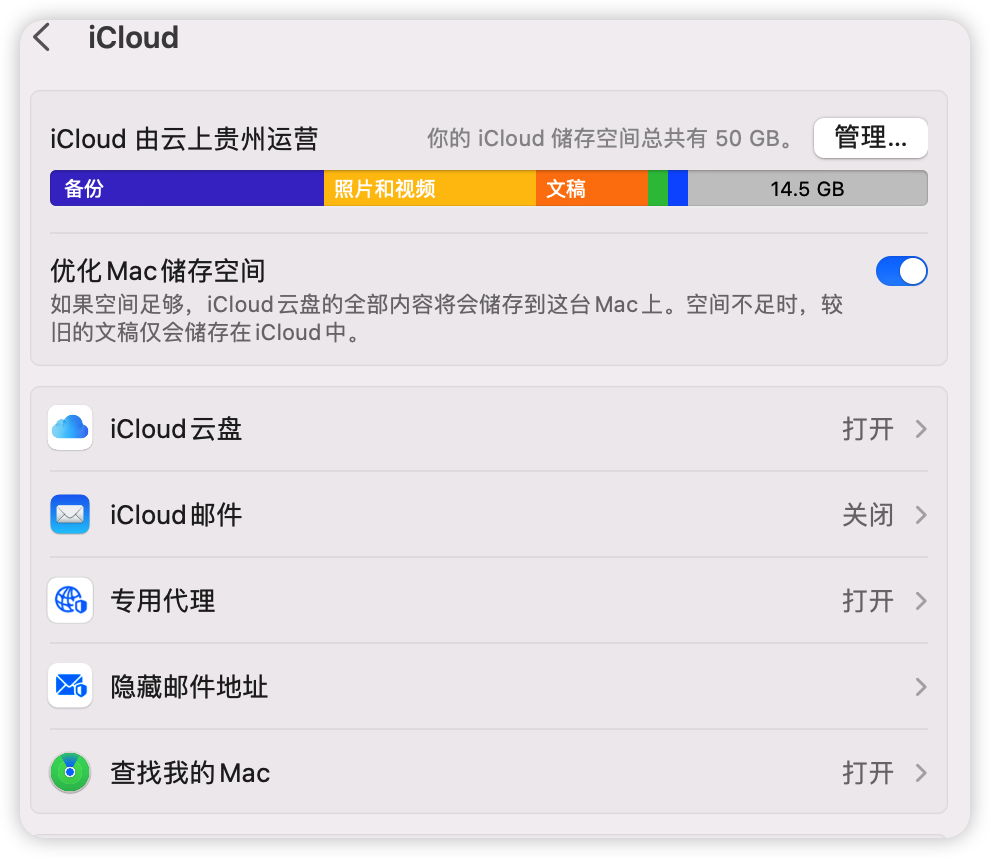Click the 打开 label beside iCloud云盘

[869, 428]
